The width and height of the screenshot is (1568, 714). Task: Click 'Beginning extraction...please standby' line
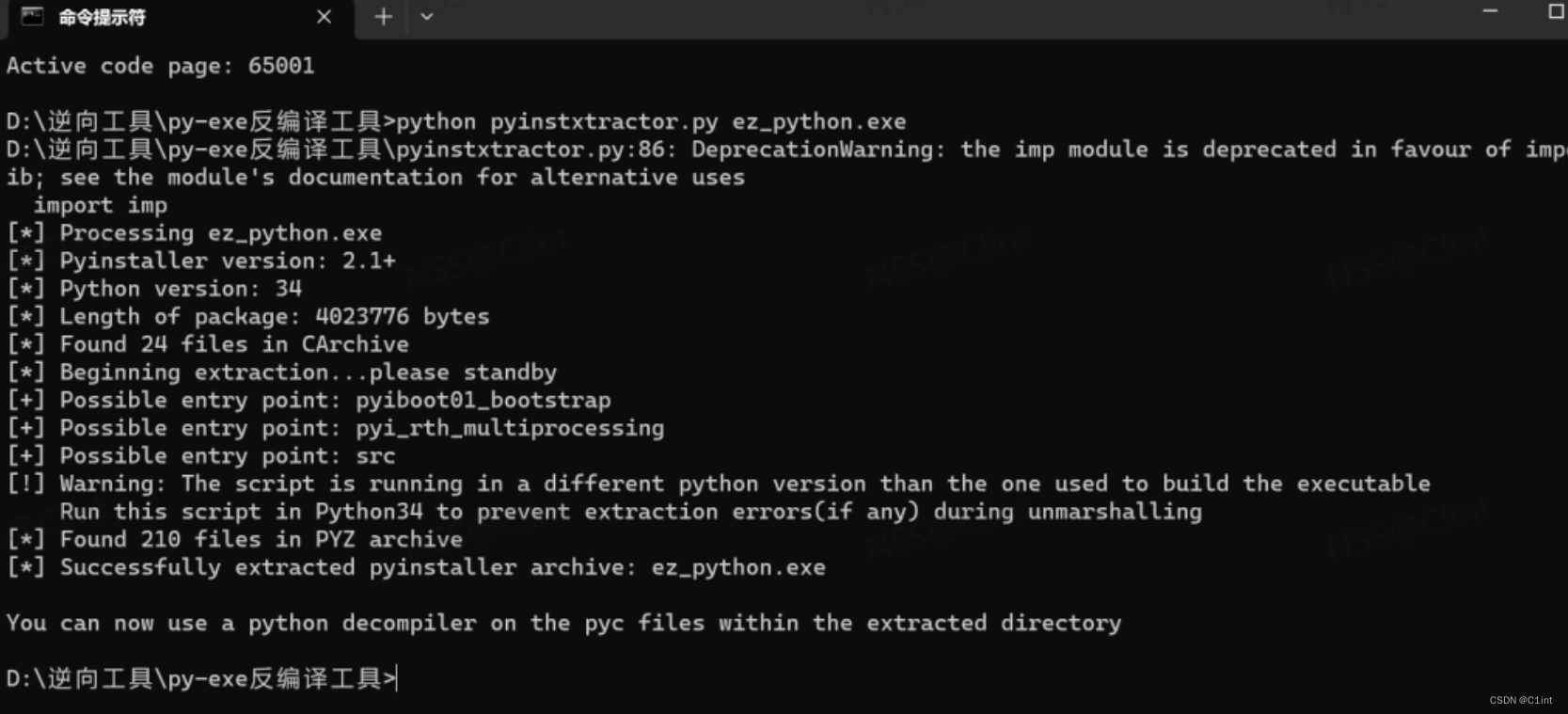pyautogui.click(x=282, y=373)
